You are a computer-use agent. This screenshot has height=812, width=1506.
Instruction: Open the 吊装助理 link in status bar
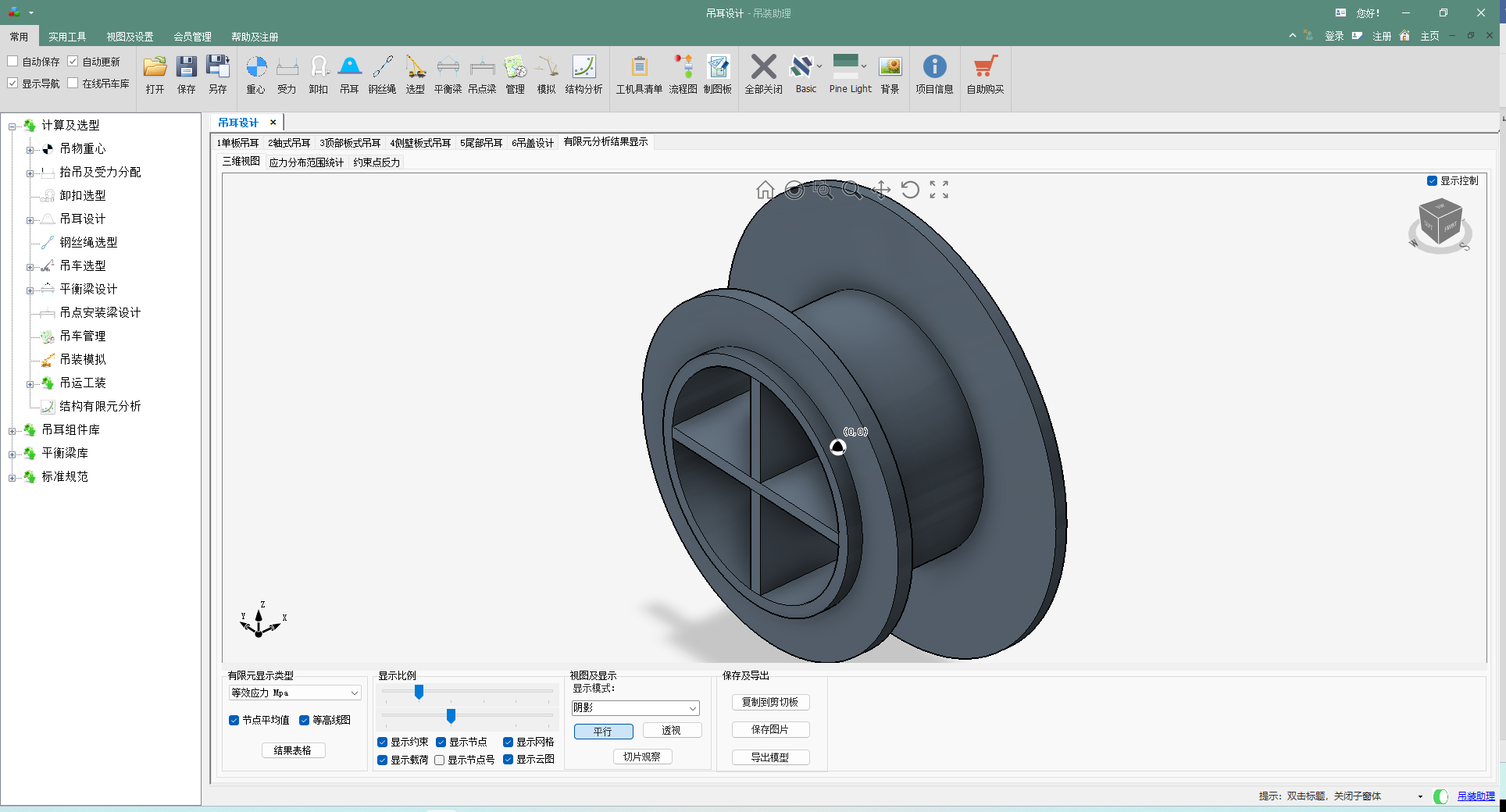(1476, 796)
